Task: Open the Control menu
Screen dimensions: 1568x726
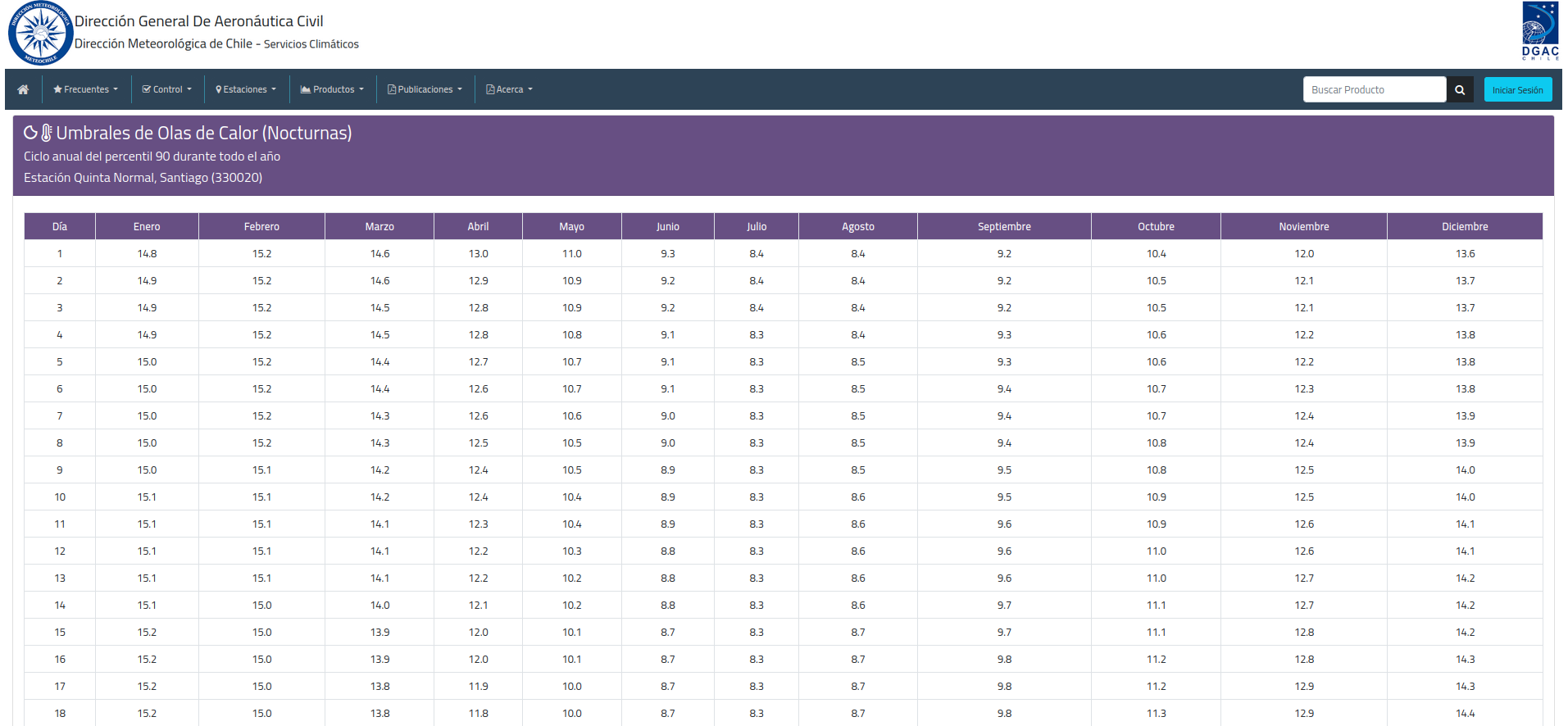Action: tap(167, 89)
